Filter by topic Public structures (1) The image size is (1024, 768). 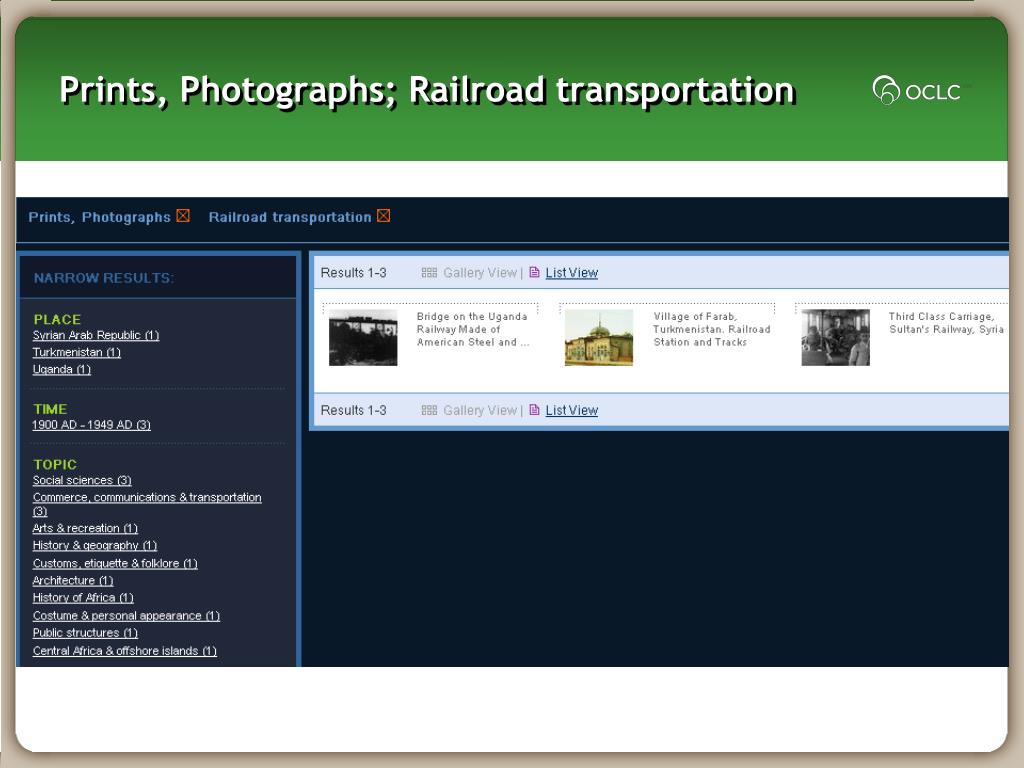click(85, 633)
